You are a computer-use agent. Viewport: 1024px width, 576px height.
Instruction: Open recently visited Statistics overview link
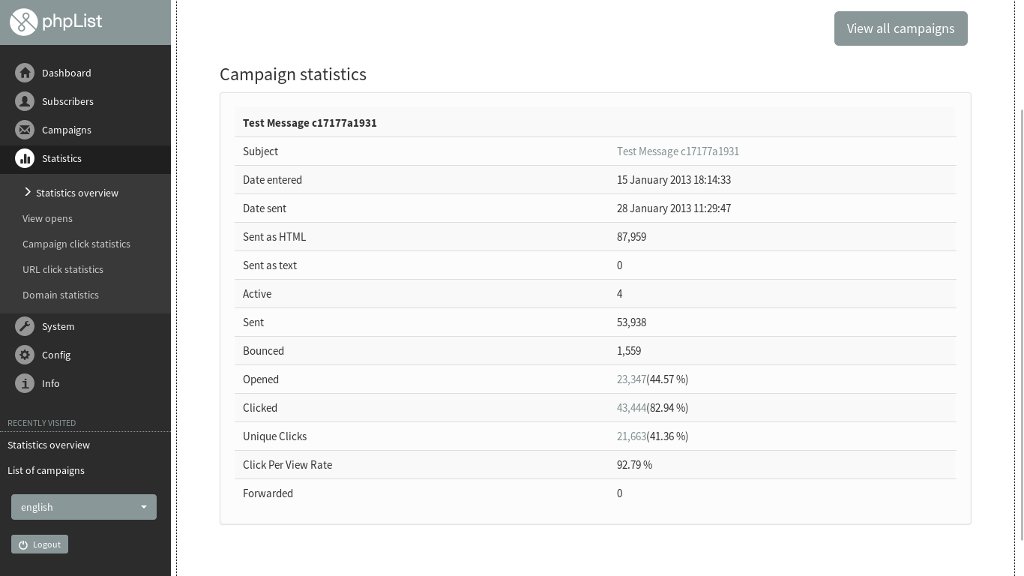48,445
